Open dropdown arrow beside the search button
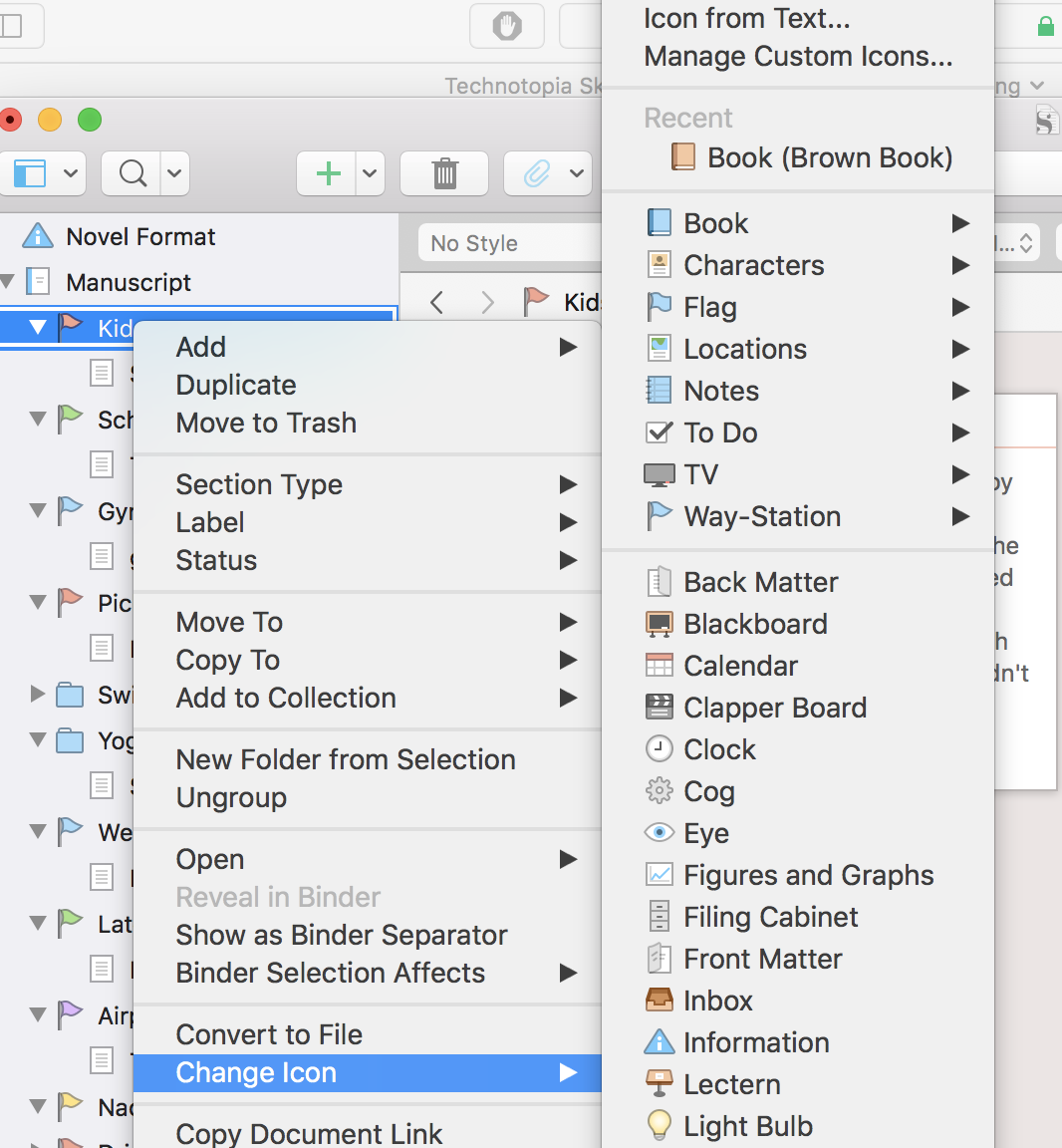Screen dimensions: 1062x1148 (174, 173)
